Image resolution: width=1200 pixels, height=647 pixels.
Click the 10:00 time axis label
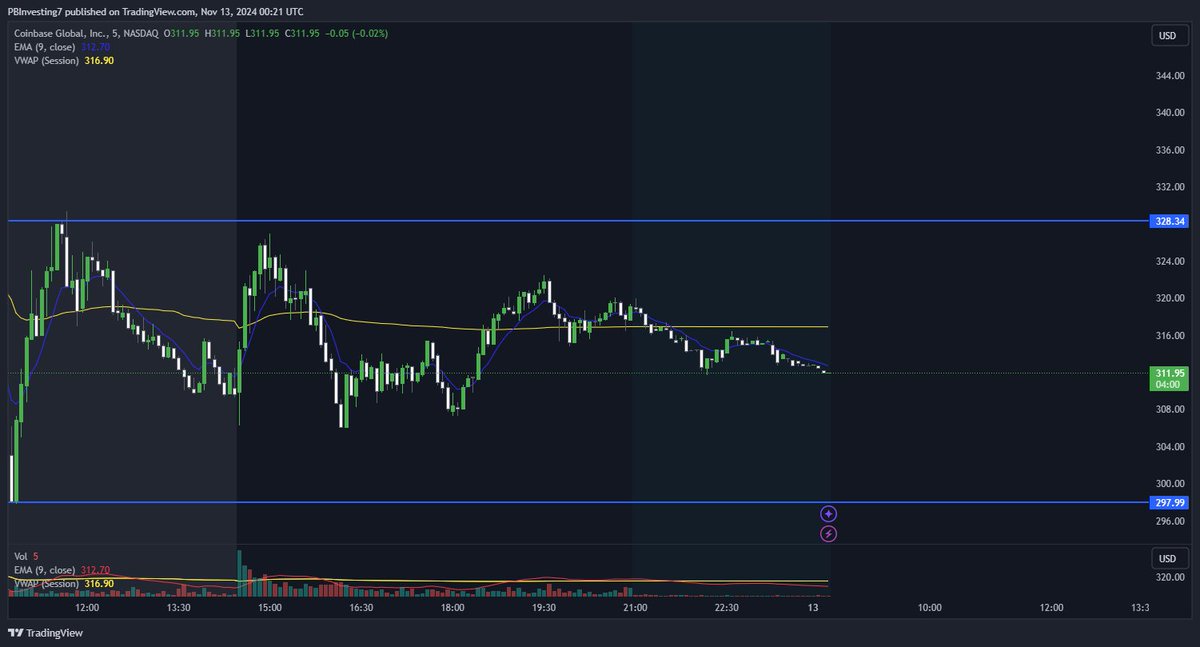pyautogui.click(x=929, y=607)
